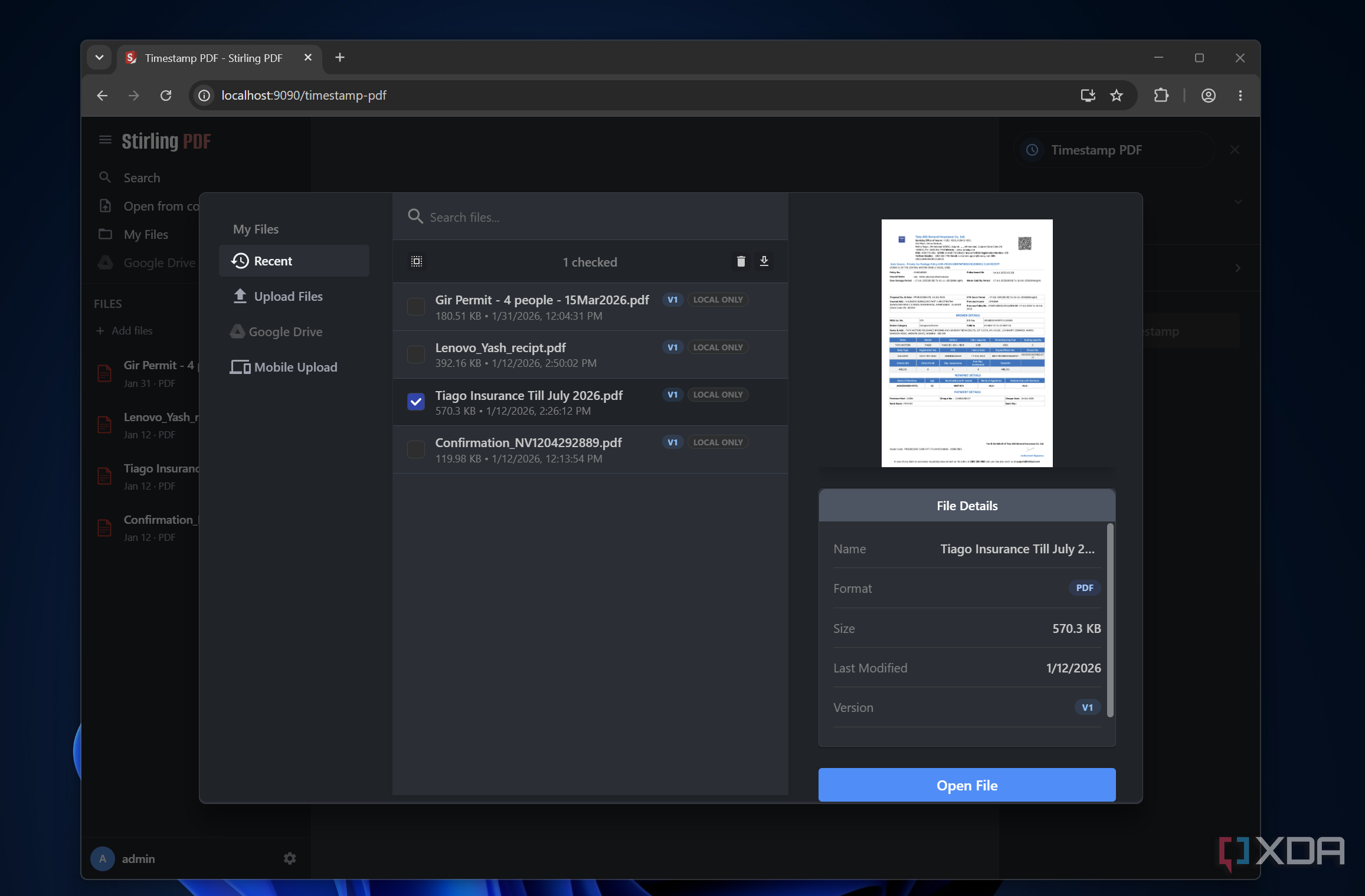The width and height of the screenshot is (1365, 896).
Task: Toggle select-all files icon
Action: tap(417, 261)
